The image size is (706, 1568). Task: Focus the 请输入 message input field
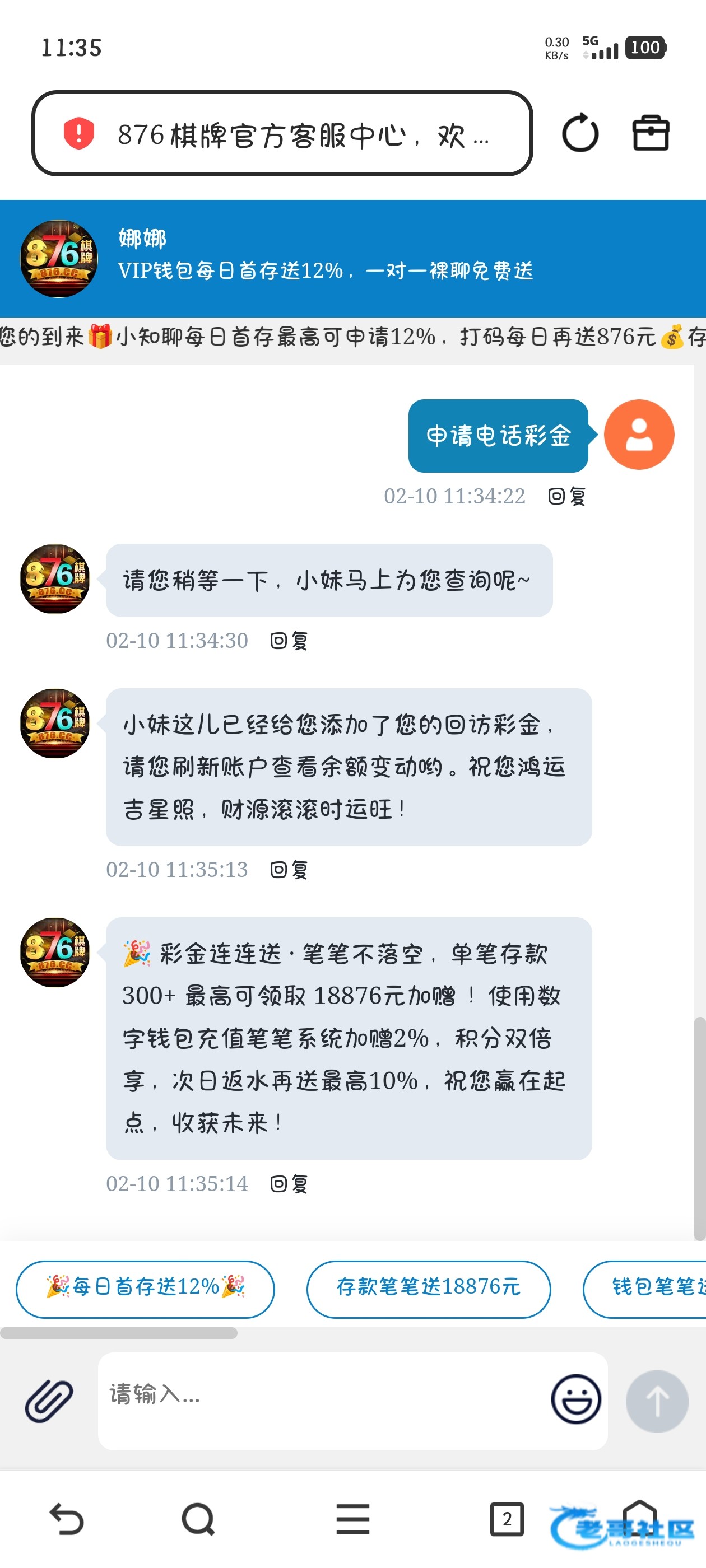click(323, 1401)
